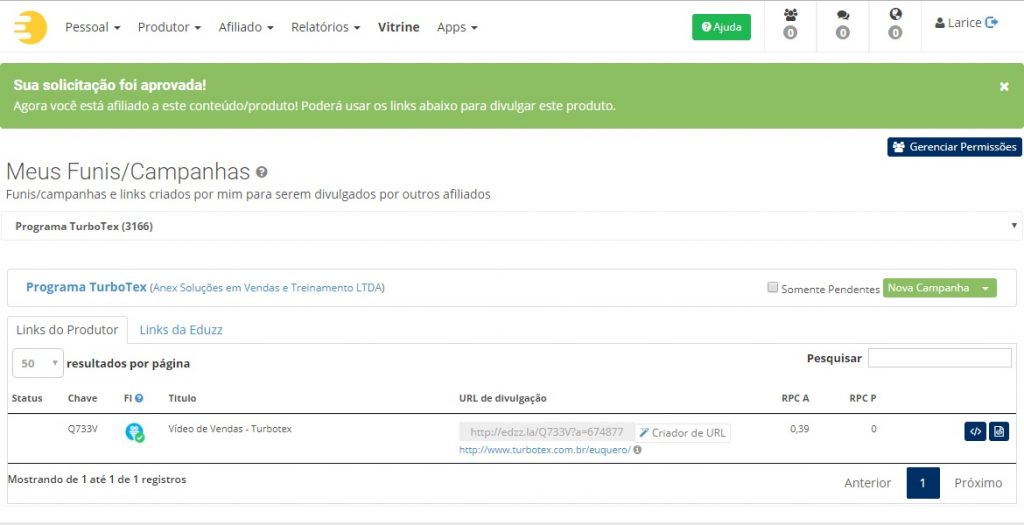This screenshot has height=525, width=1024.
Task: Click the Larice user name
Action: coord(965,23)
